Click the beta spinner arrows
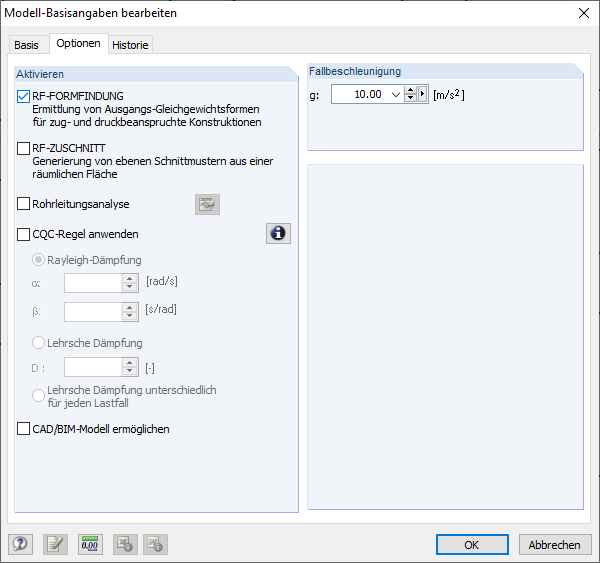 [130, 312]
